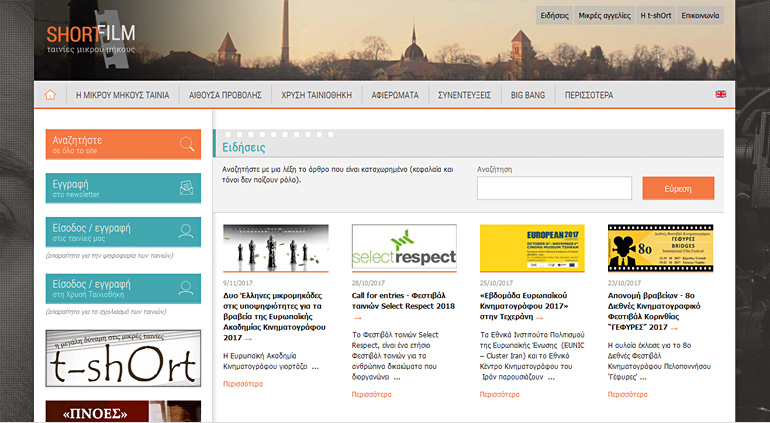Click user icon for Χρυσή Ταινιοθήκη login
Image resolution: width=770 pixels, height=423 pixels.
(x=186, y=288)
